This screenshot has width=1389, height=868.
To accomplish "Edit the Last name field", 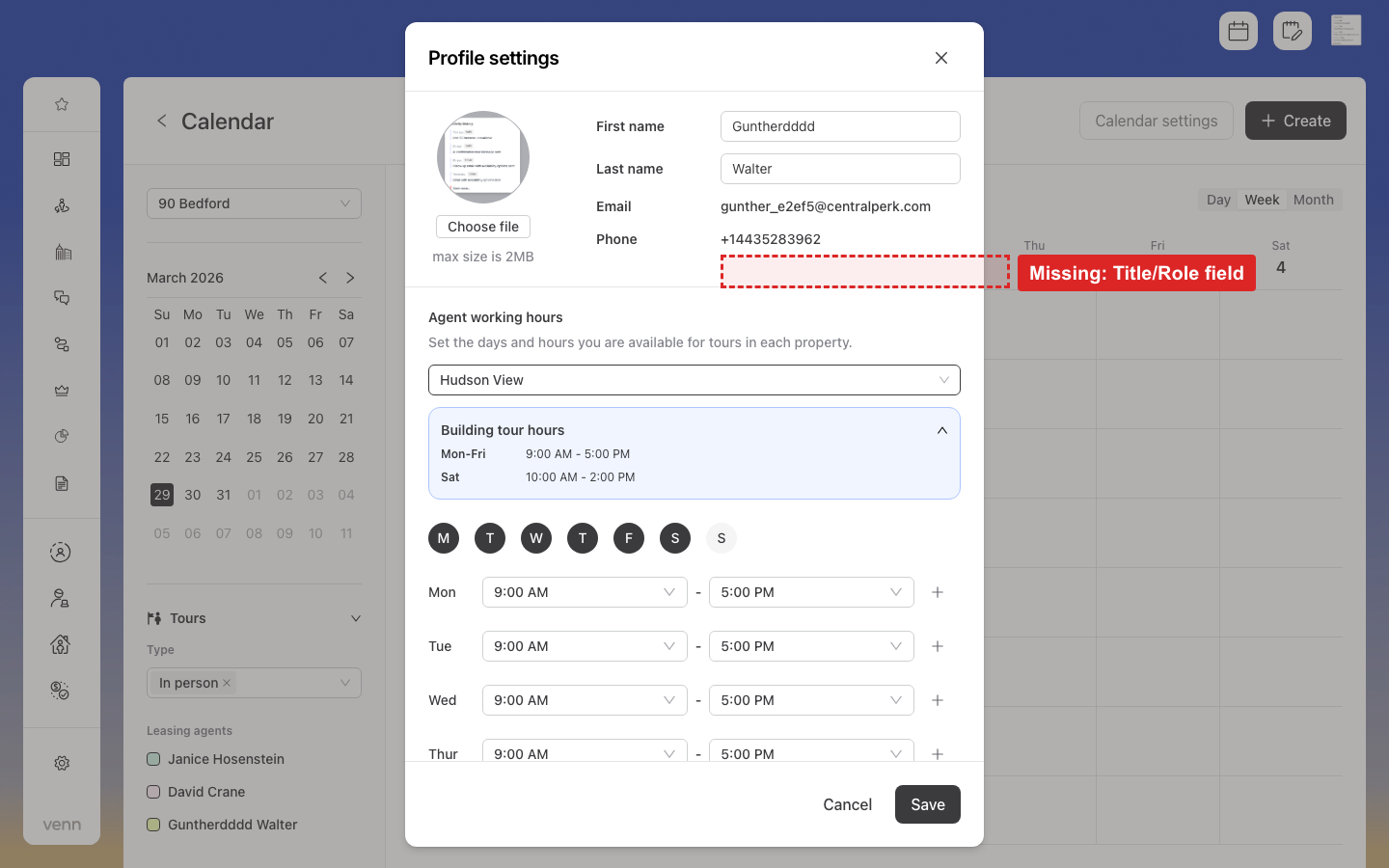I will pyautogui.click(x=840, y=169).
